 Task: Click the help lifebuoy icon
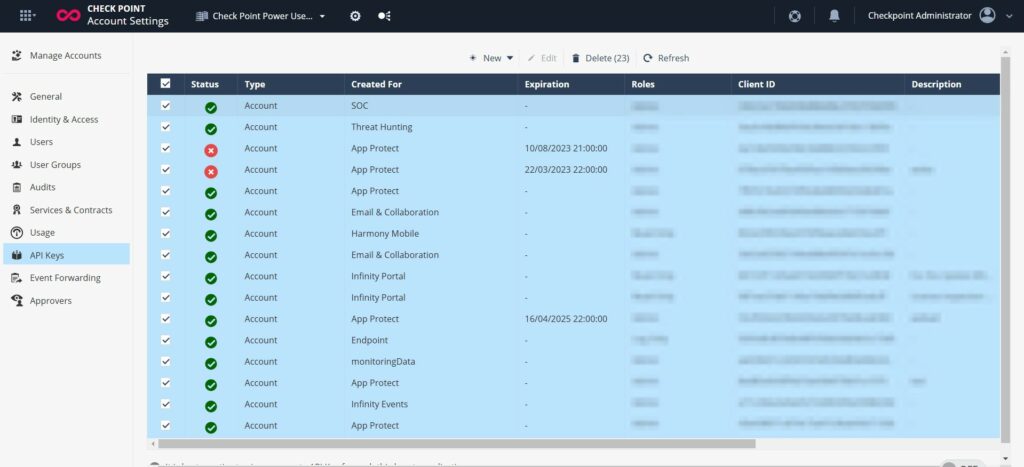click(x=795, y=16)
